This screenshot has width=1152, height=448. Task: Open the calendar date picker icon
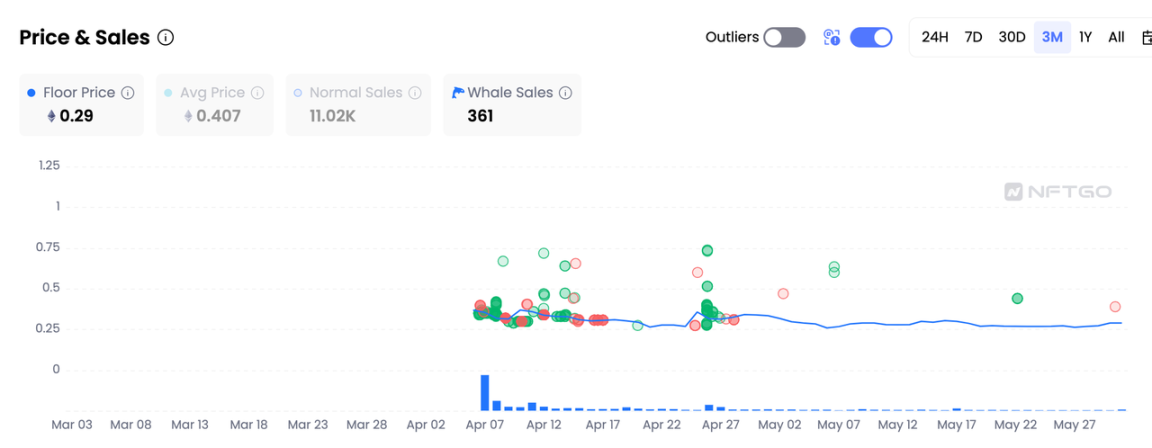point(1146,38)
